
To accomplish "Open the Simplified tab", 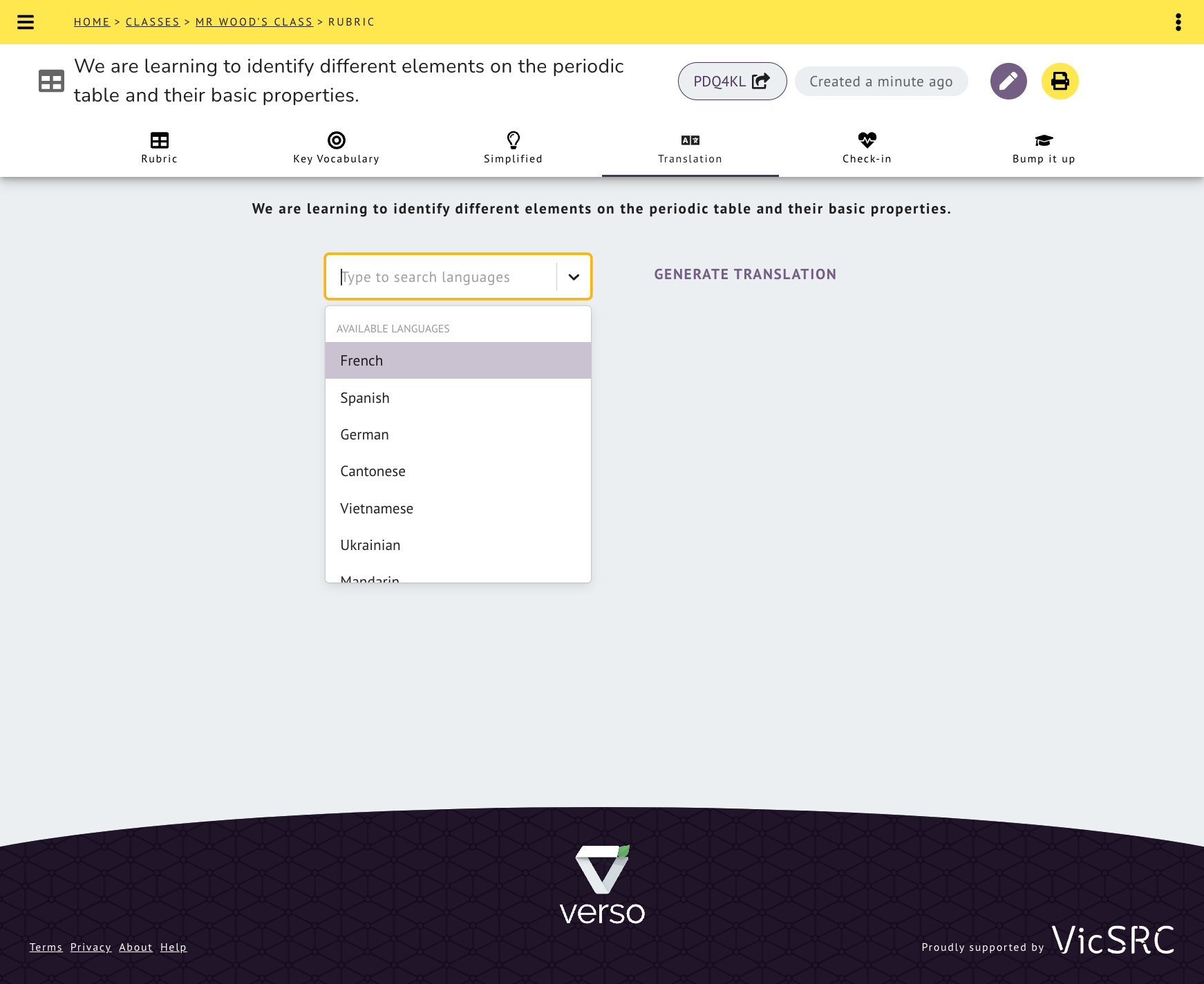I will click(x=514, y=148).
